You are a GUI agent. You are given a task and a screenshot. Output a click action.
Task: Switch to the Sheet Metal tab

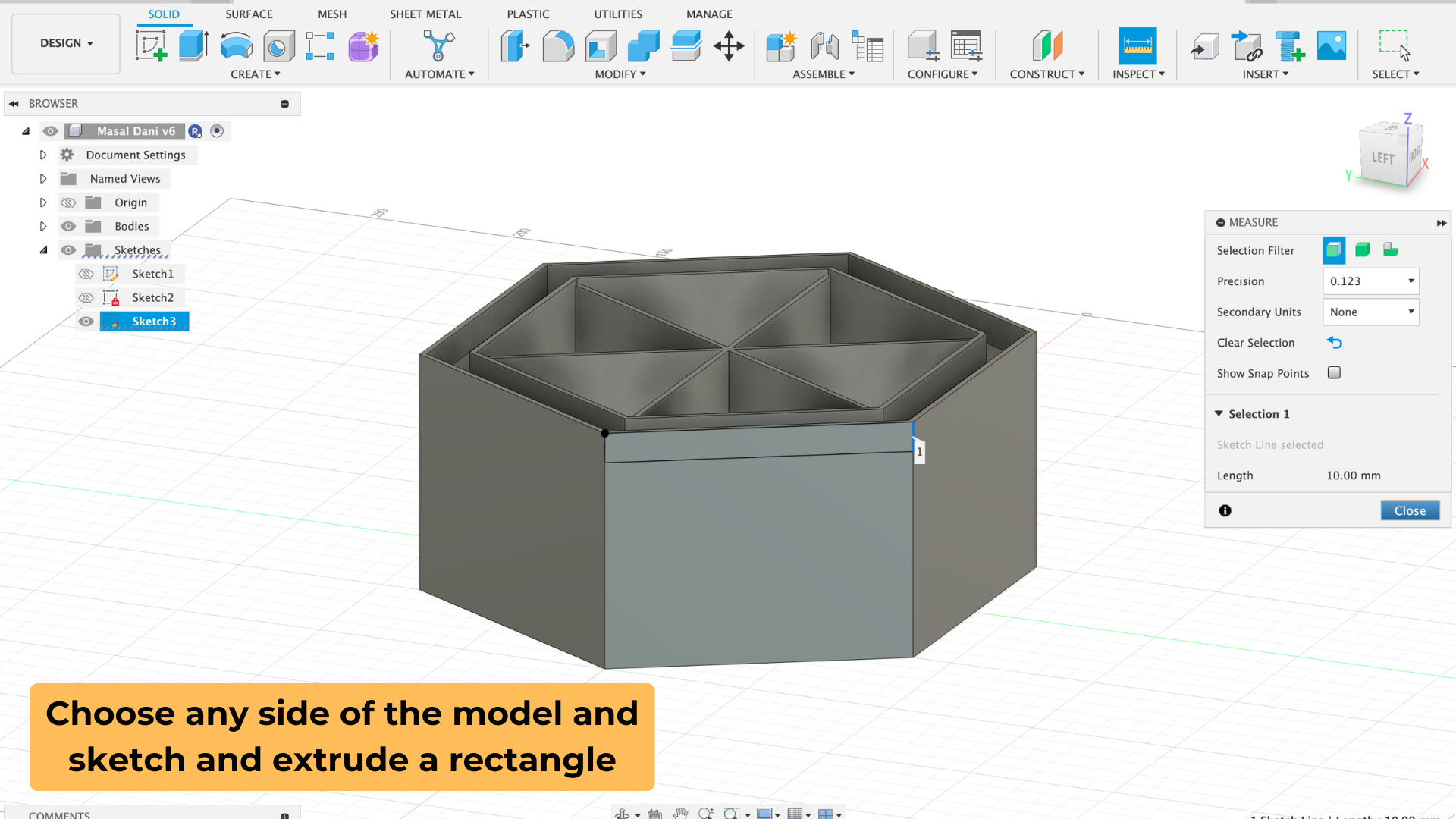pos(425,14)
